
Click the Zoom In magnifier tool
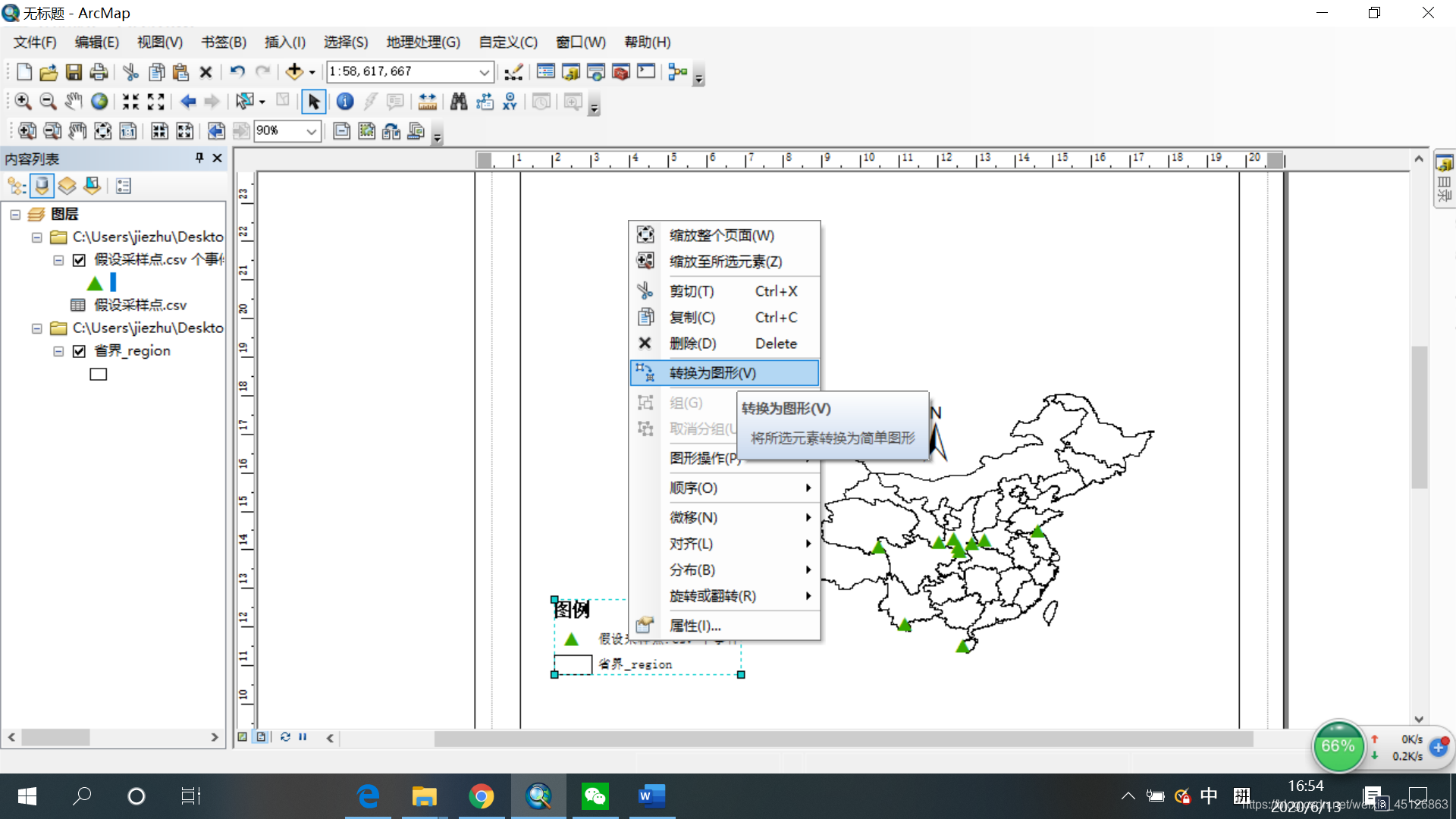23,102
